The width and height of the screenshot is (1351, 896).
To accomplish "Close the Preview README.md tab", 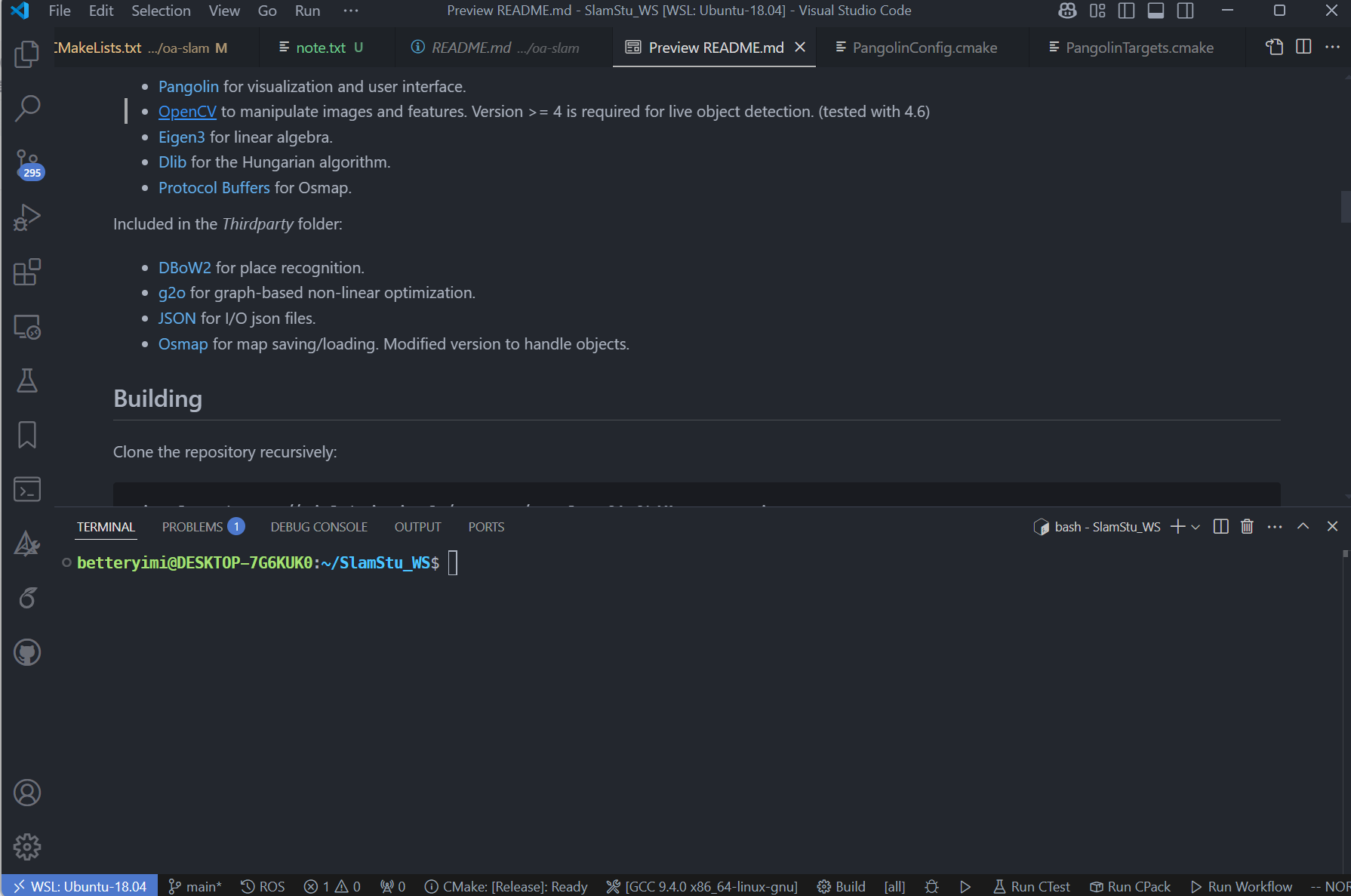I will 800,47.
